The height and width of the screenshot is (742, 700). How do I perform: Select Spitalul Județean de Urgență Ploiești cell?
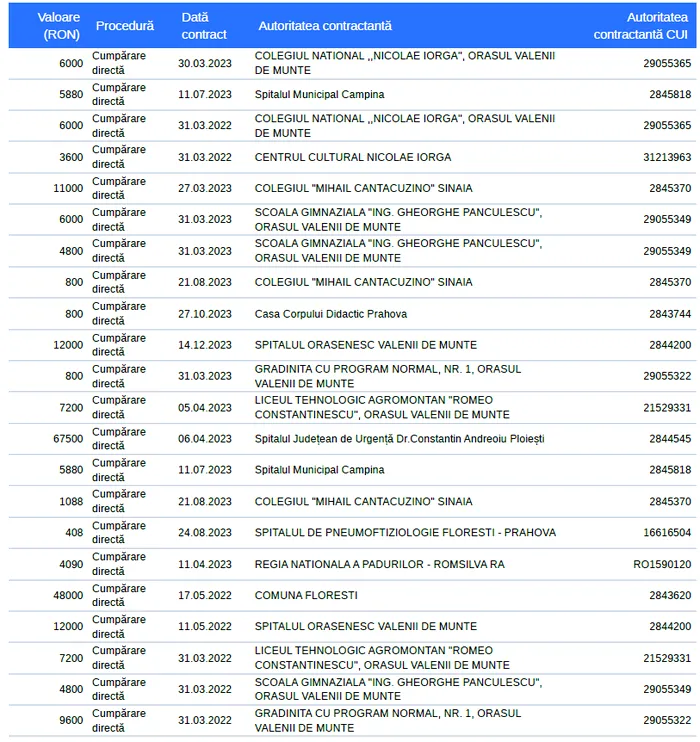click(399, 439)
